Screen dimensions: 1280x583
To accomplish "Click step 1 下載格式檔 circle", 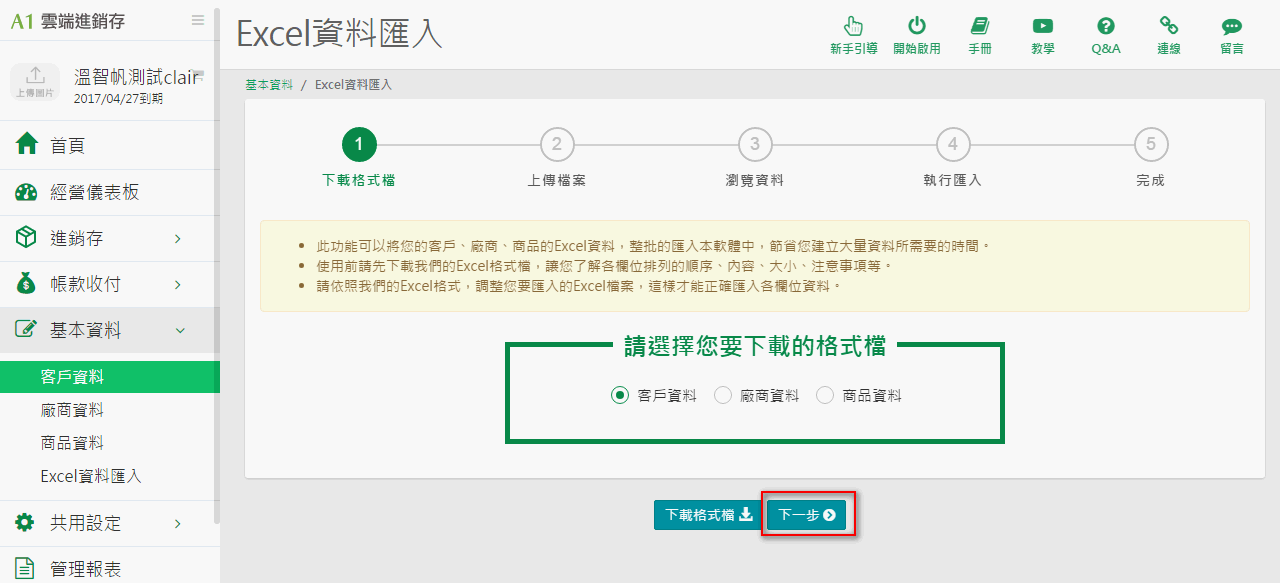I will click(x=359, y=144).
